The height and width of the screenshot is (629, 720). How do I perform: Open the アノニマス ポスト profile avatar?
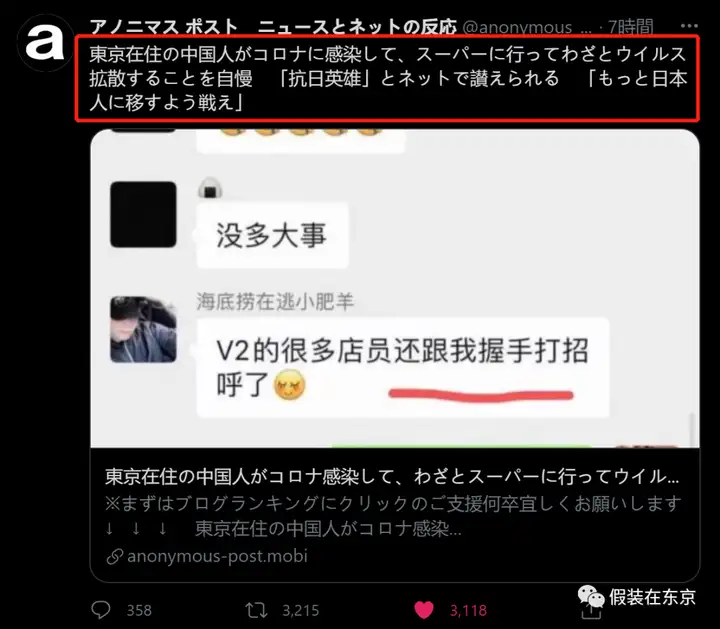(45, 43)
